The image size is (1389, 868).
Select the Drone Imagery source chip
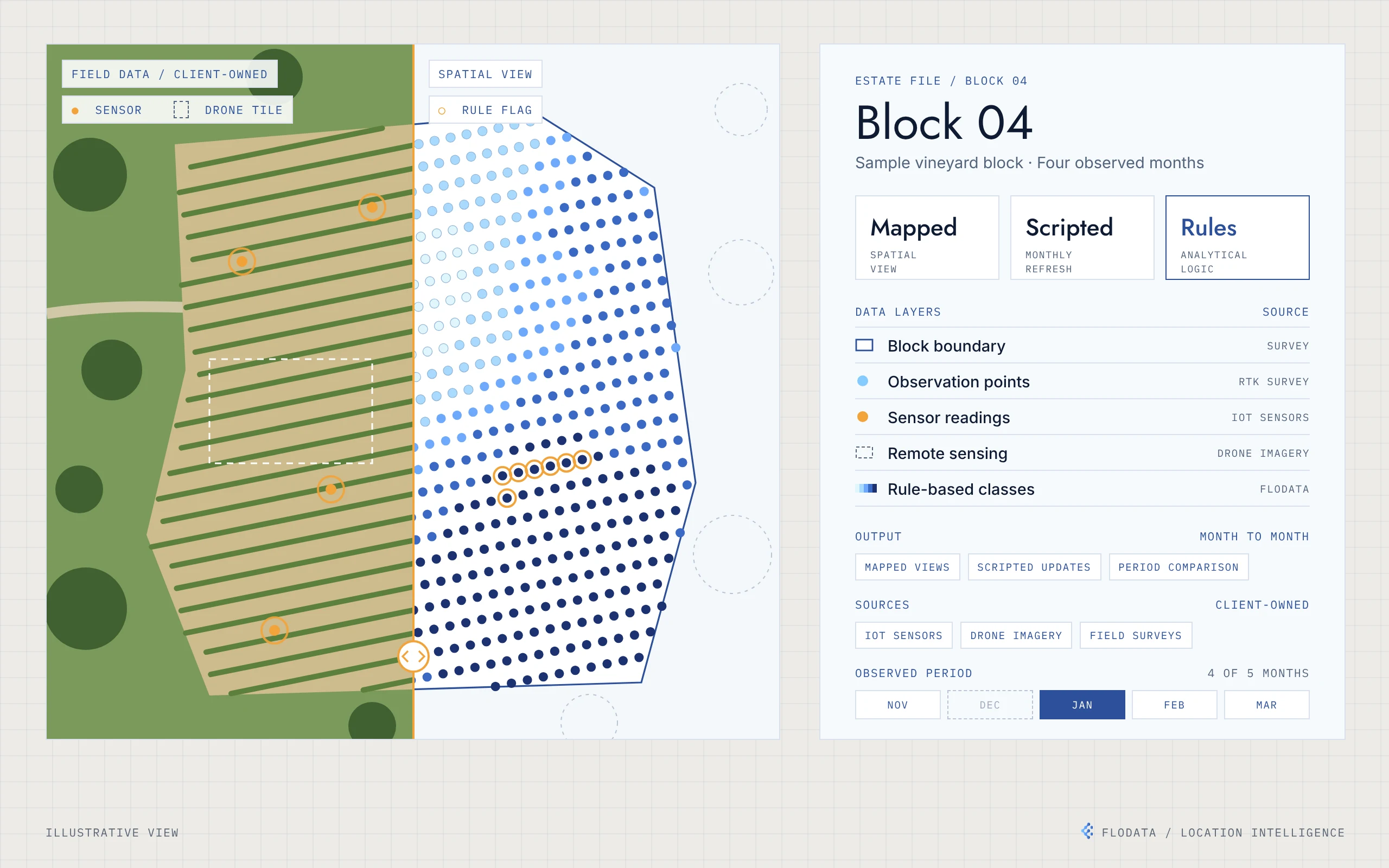(1016, 635)
